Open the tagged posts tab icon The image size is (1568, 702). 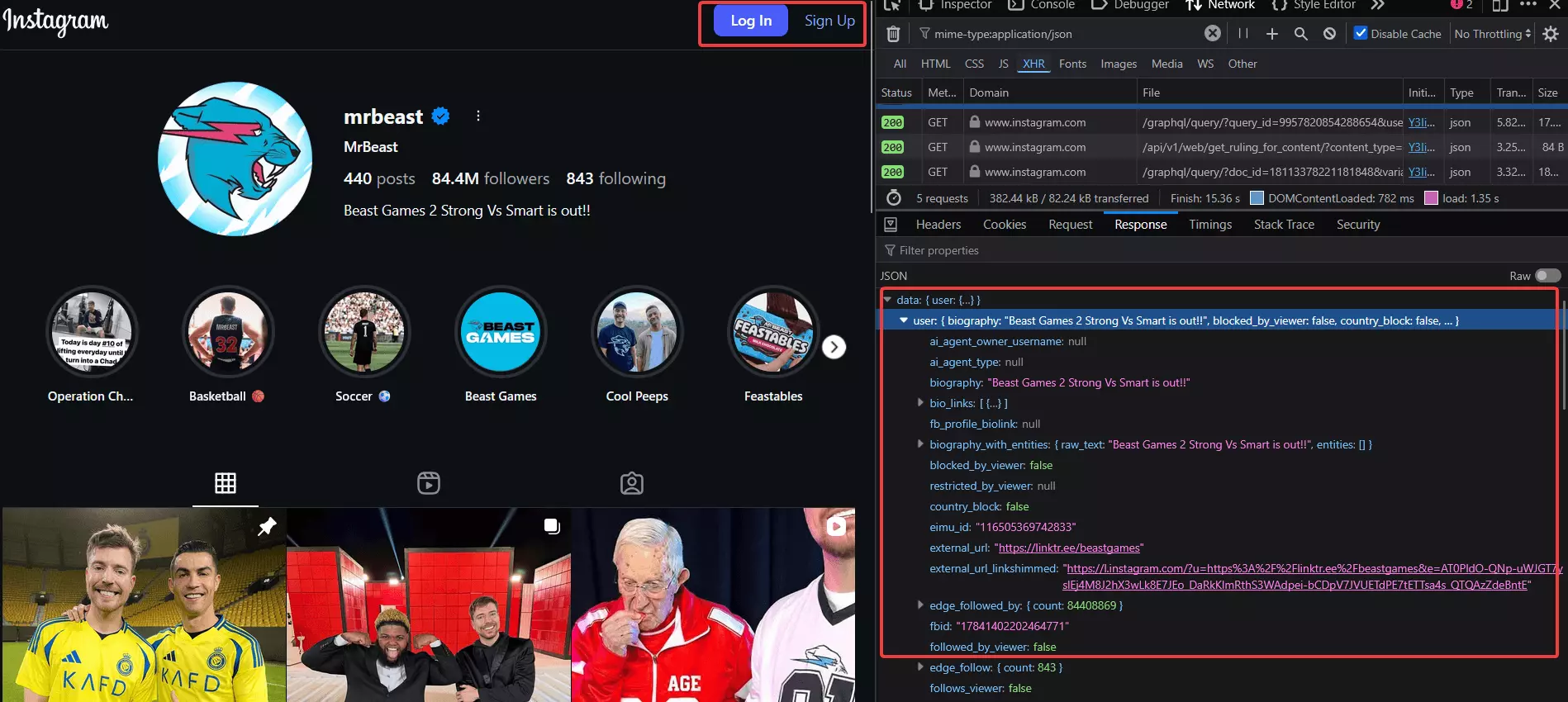pos(632,483)
